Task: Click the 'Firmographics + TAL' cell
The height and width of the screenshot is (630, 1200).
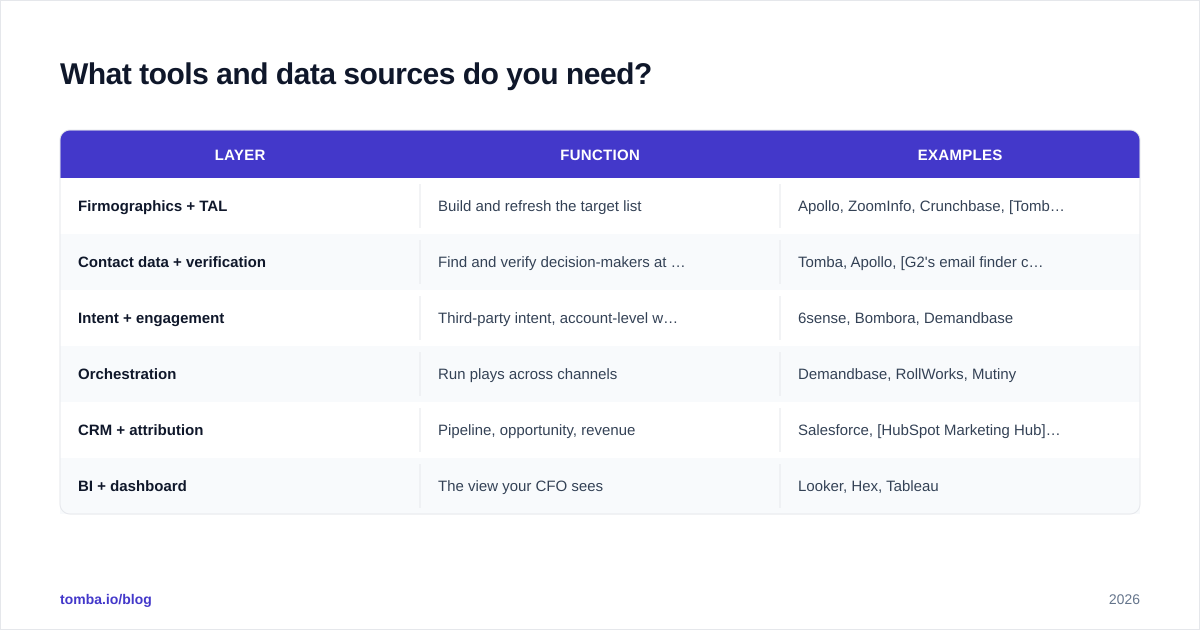Action: coord(240,206)
